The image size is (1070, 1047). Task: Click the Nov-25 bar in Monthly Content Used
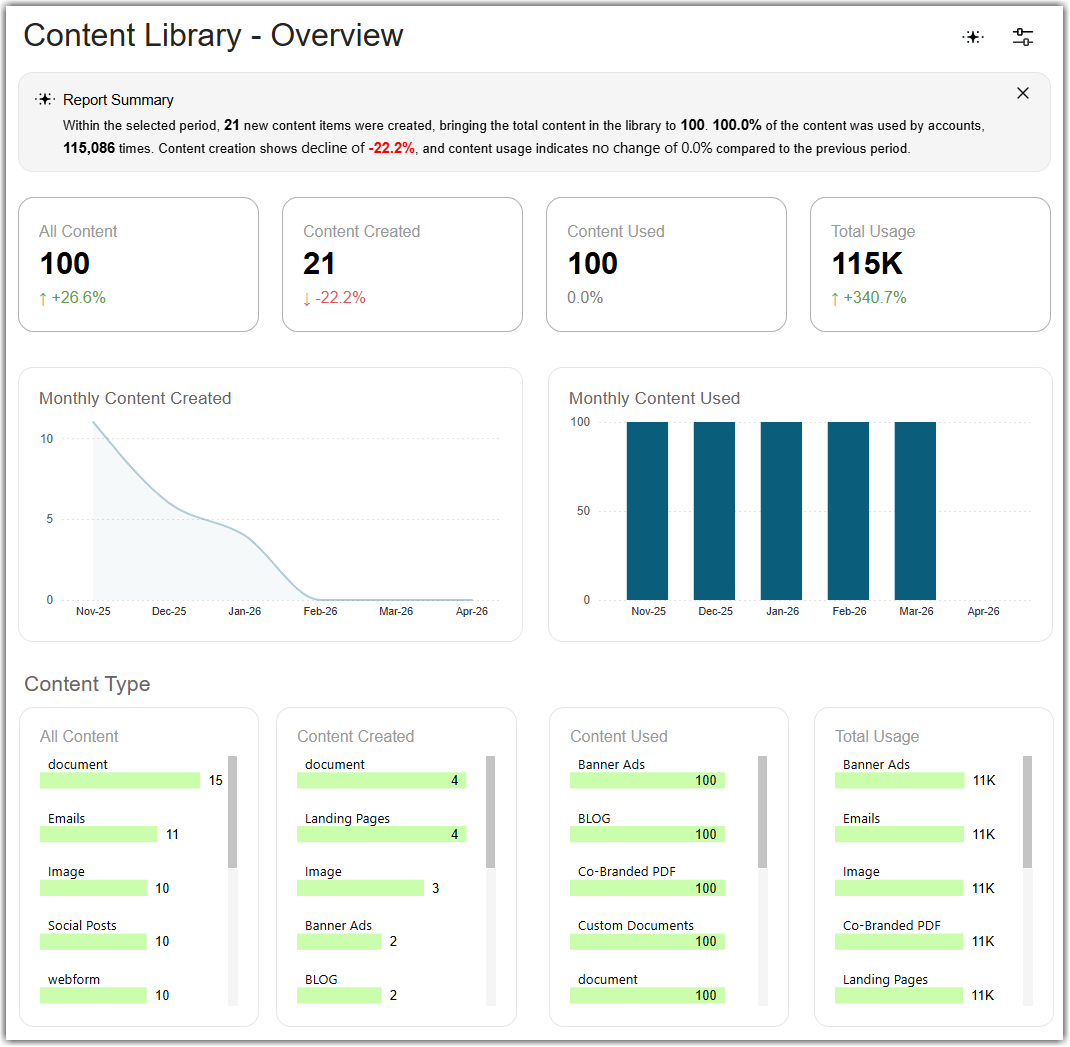(x=648, y=511)
